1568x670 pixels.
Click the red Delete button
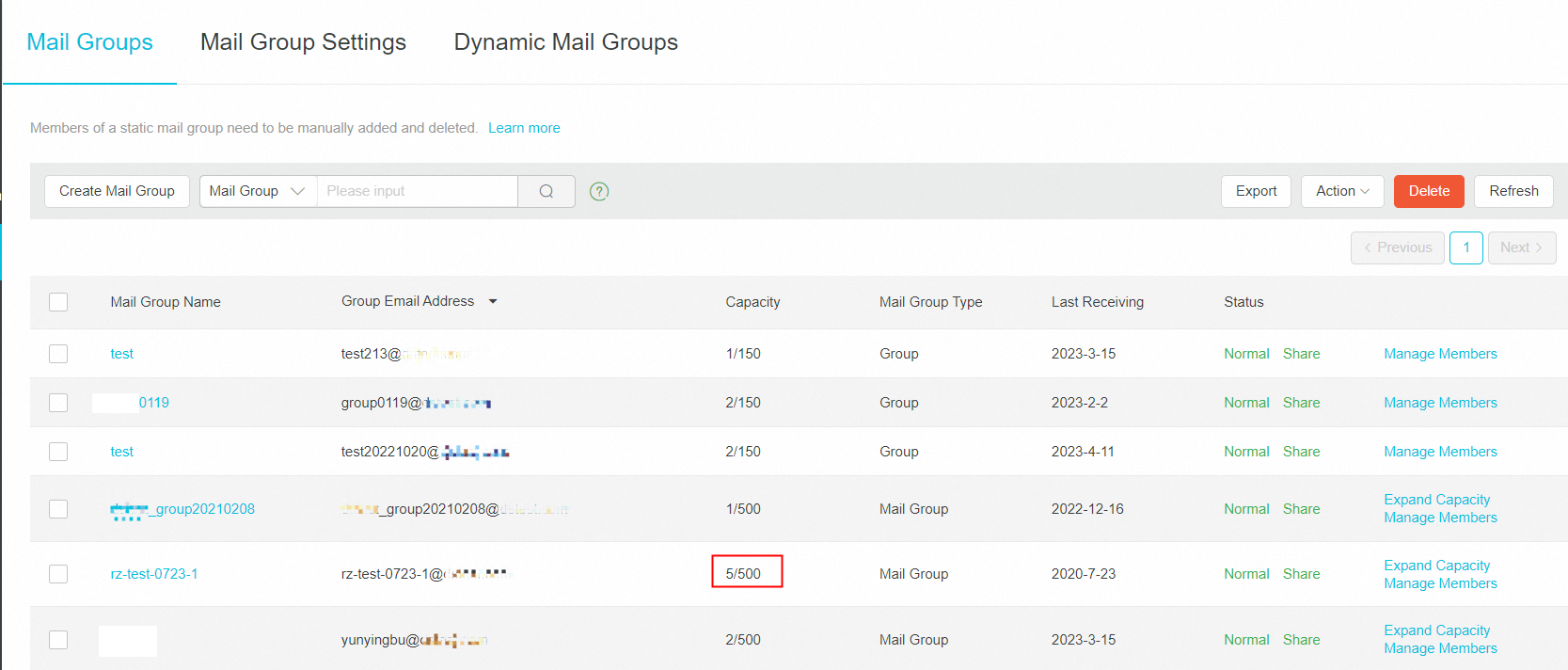click(1429, 191)
